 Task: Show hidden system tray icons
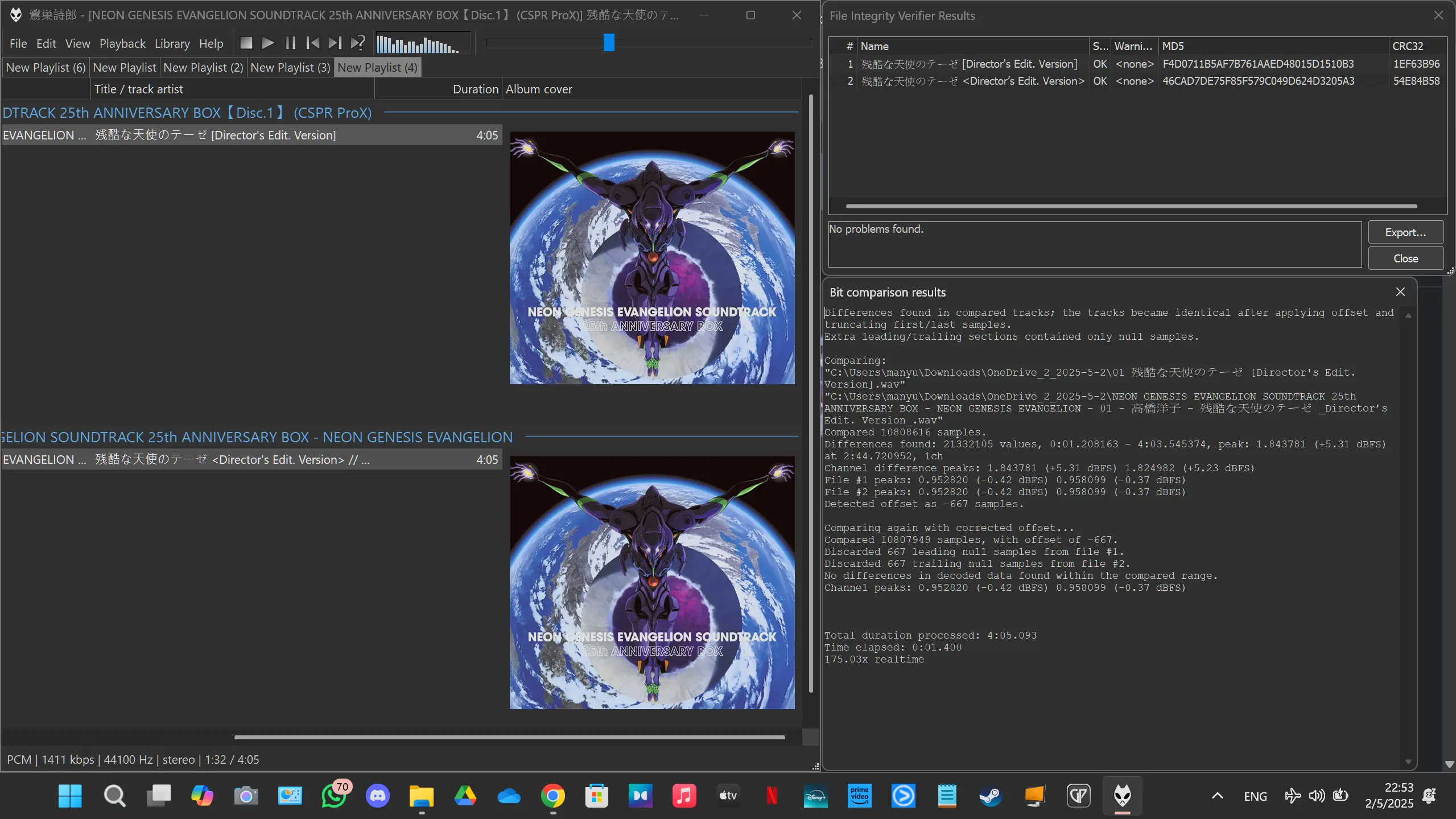point(1217,796)
